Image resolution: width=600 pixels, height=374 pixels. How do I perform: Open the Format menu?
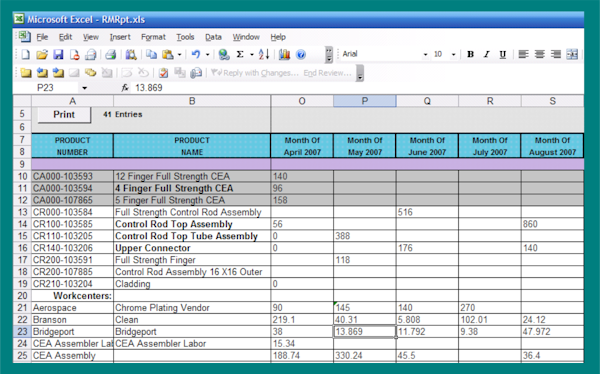coord(153,37)
